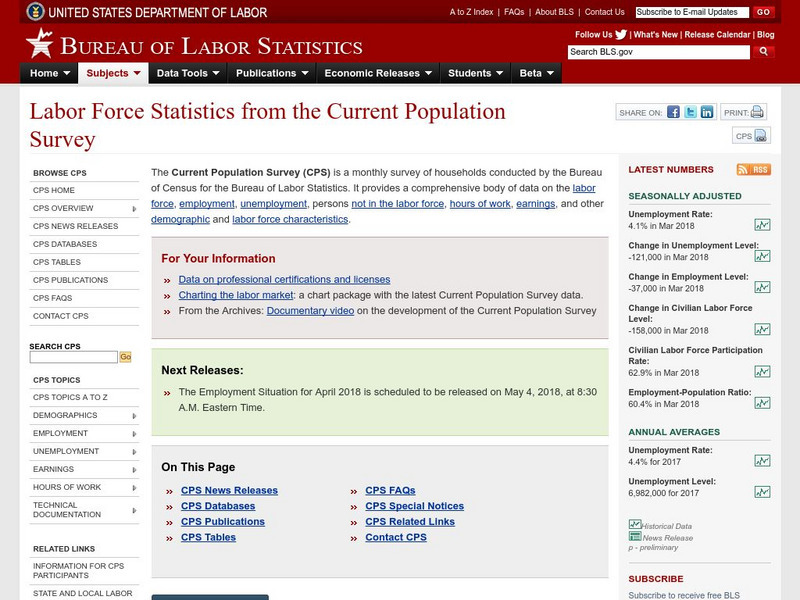Image resolution: width=800 pixels, height=600 pixels.
Task: Click the BLS search magnifier button
Action: pos(763,52)
